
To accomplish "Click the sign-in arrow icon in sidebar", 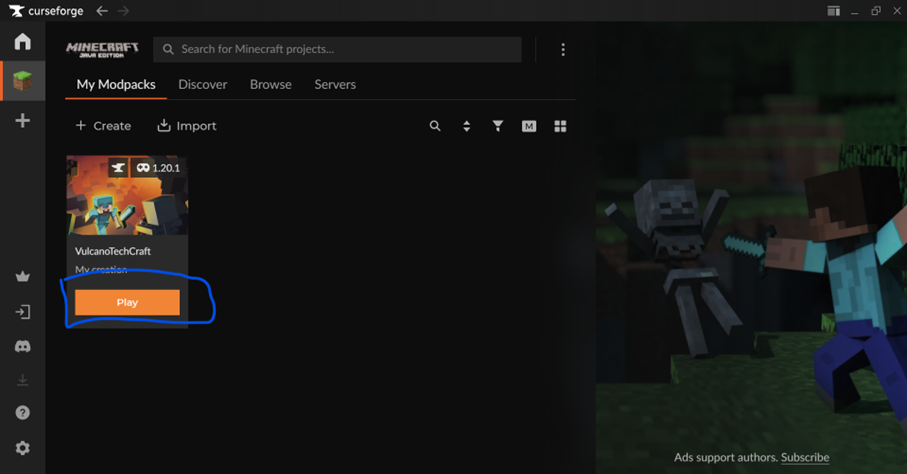I will pyautogui.click(x=23, y=312).
